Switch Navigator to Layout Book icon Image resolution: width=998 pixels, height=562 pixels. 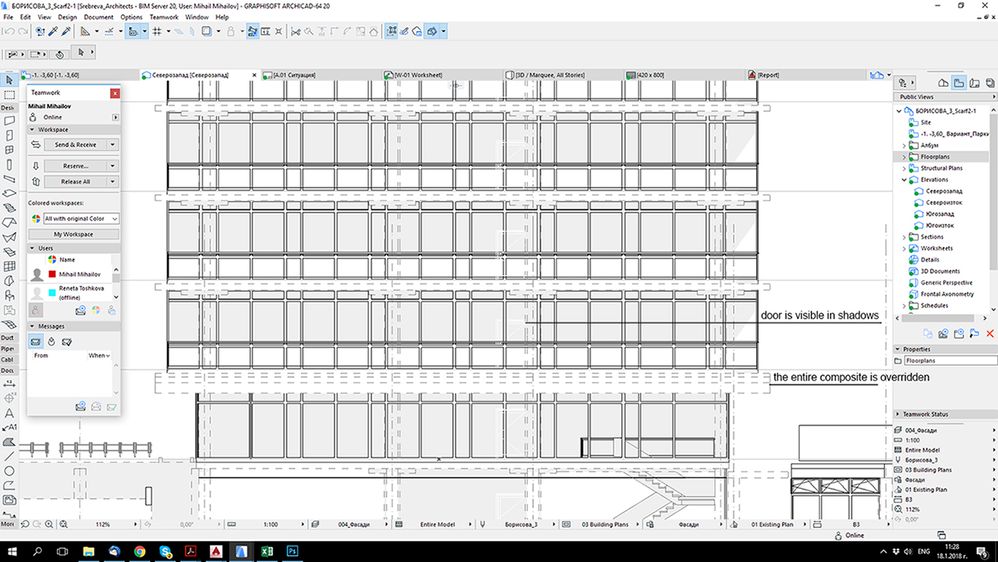pos(974,83)
